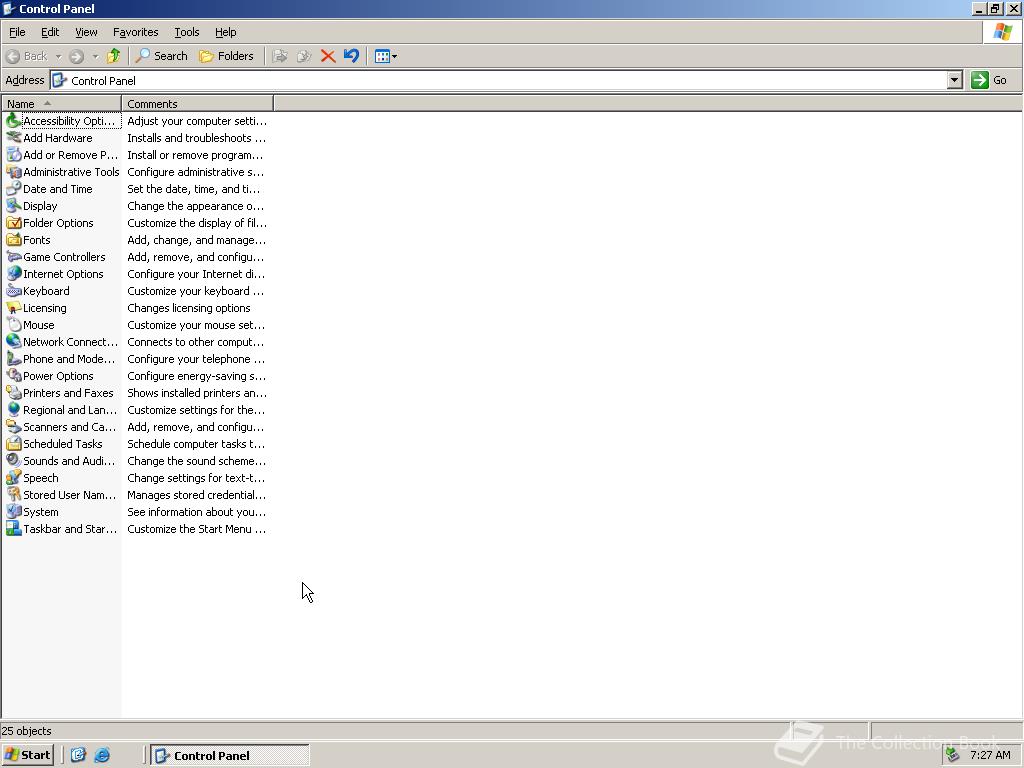The width and height of the screenshot is (1024, 768).
Task: Click the 7:27 AM clock
Action: pos(990,755)
